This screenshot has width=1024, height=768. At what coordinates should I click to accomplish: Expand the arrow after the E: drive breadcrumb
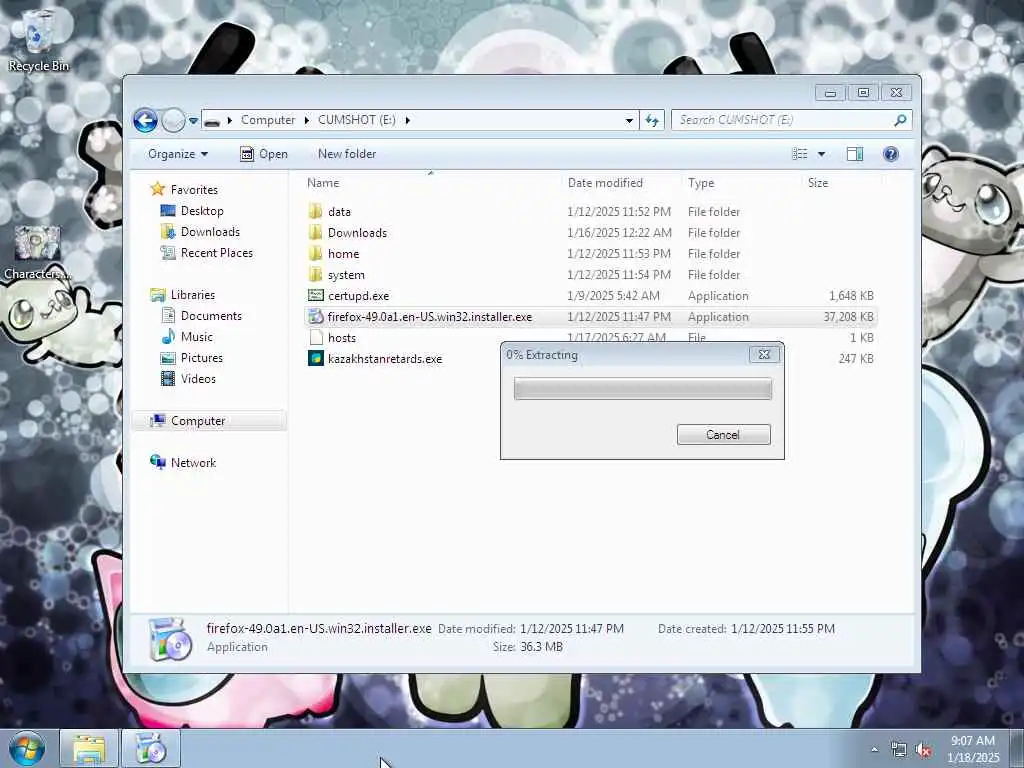pos(408,120)
